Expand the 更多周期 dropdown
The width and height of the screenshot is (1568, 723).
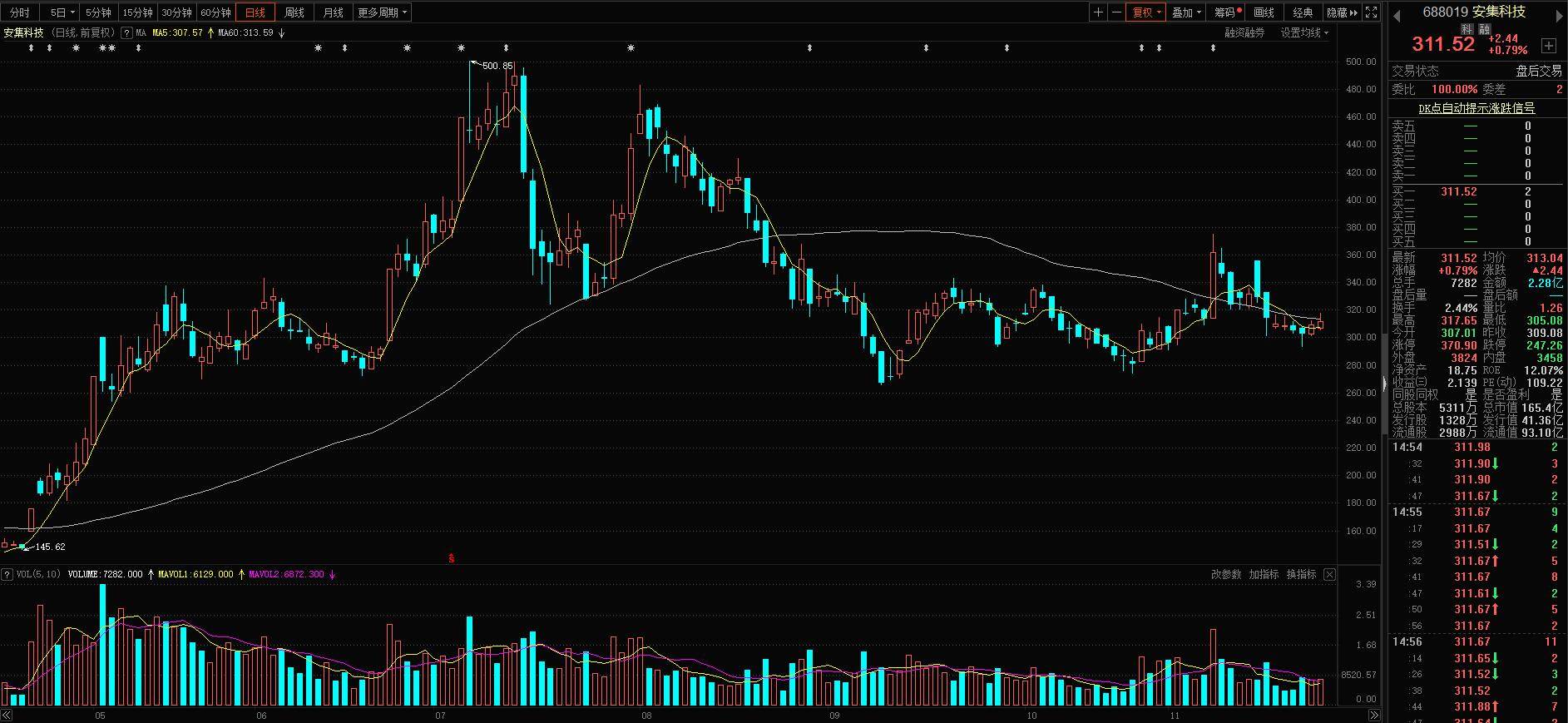(383, 12)
